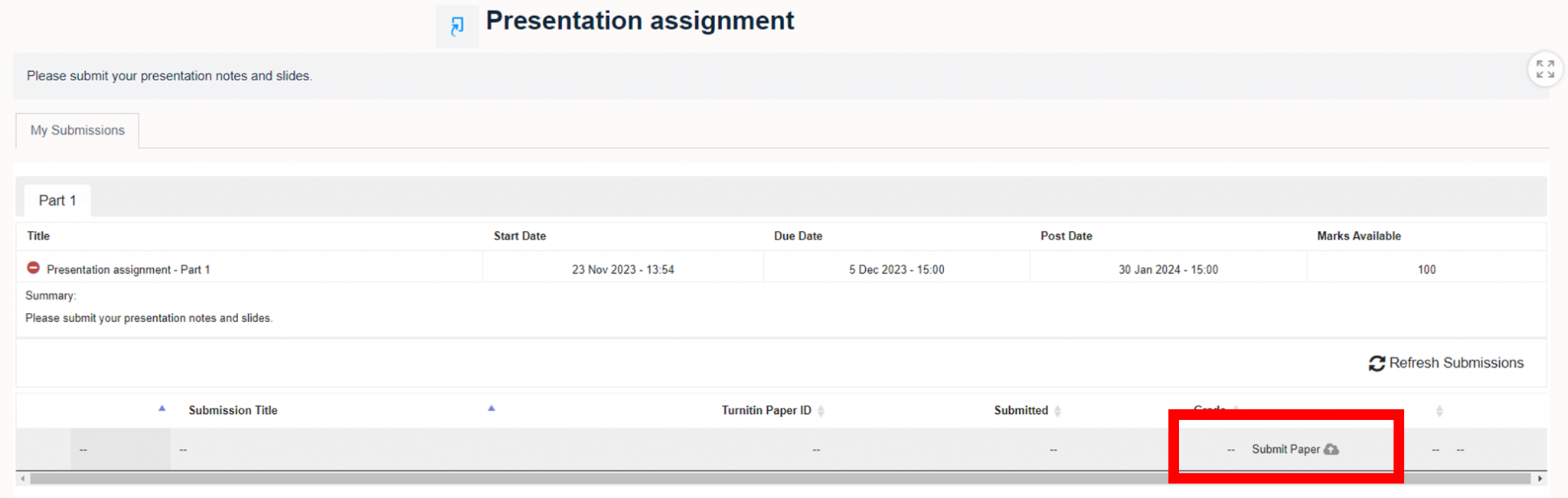Image resolution: width=1568 pixels, height=498 pixels.
Task: Click the empty first cell of the submission row
Action: 84,449
